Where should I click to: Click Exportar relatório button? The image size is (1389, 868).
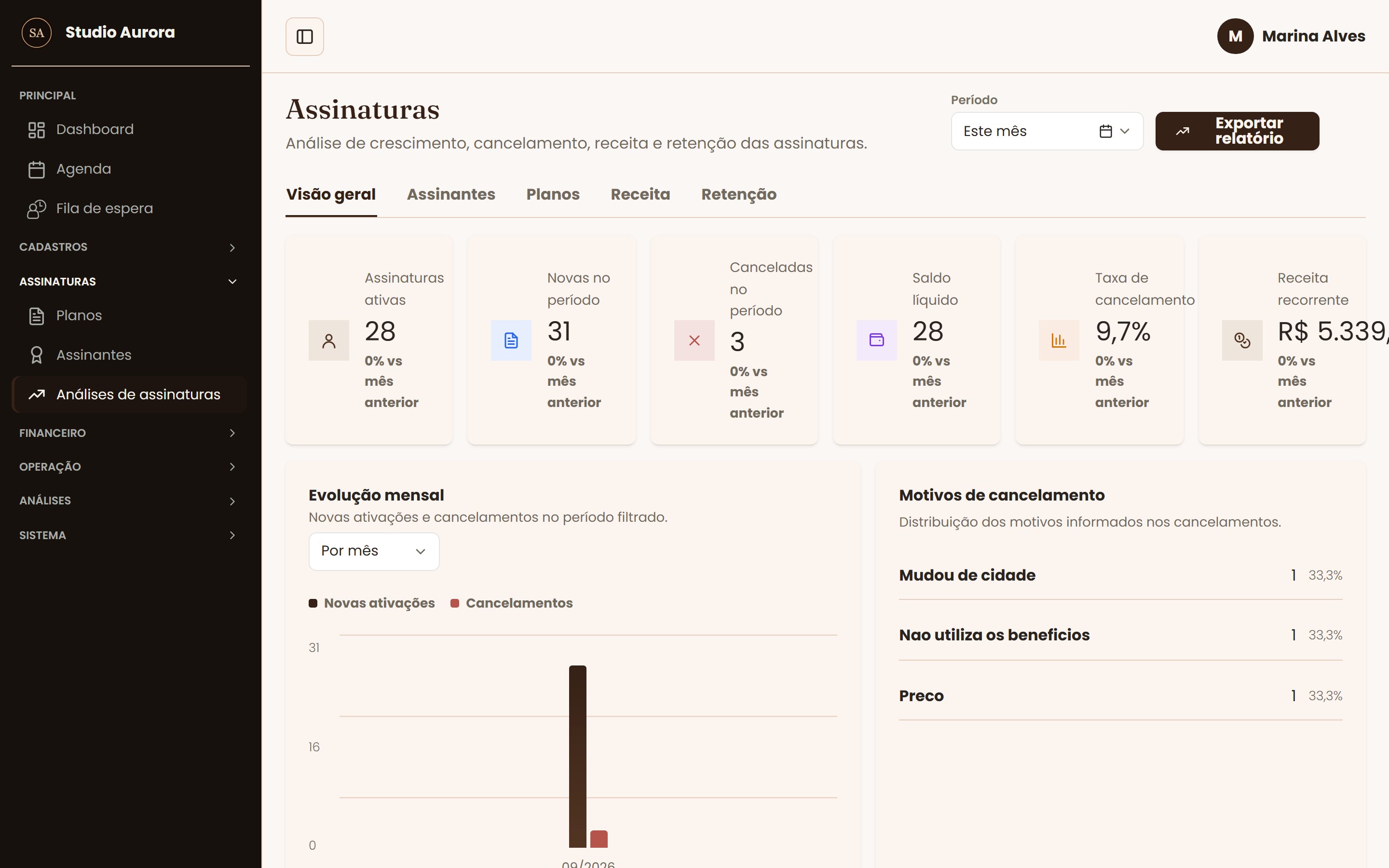point(1237,132)
